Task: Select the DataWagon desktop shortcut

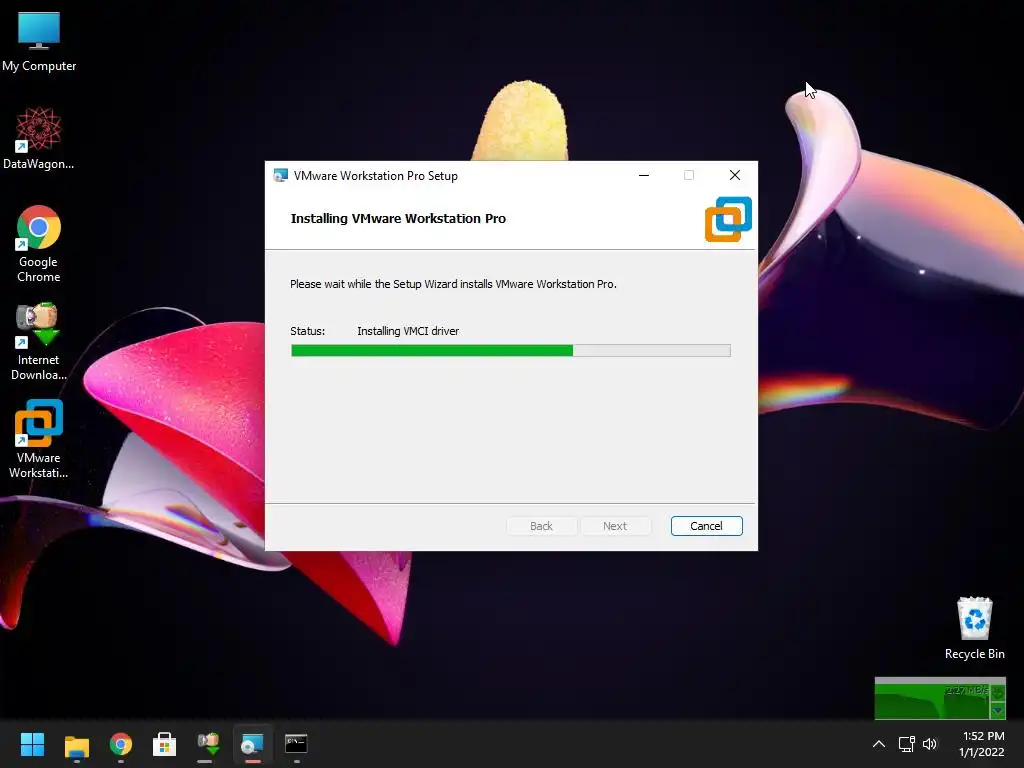Action: (x=39, y=138)
